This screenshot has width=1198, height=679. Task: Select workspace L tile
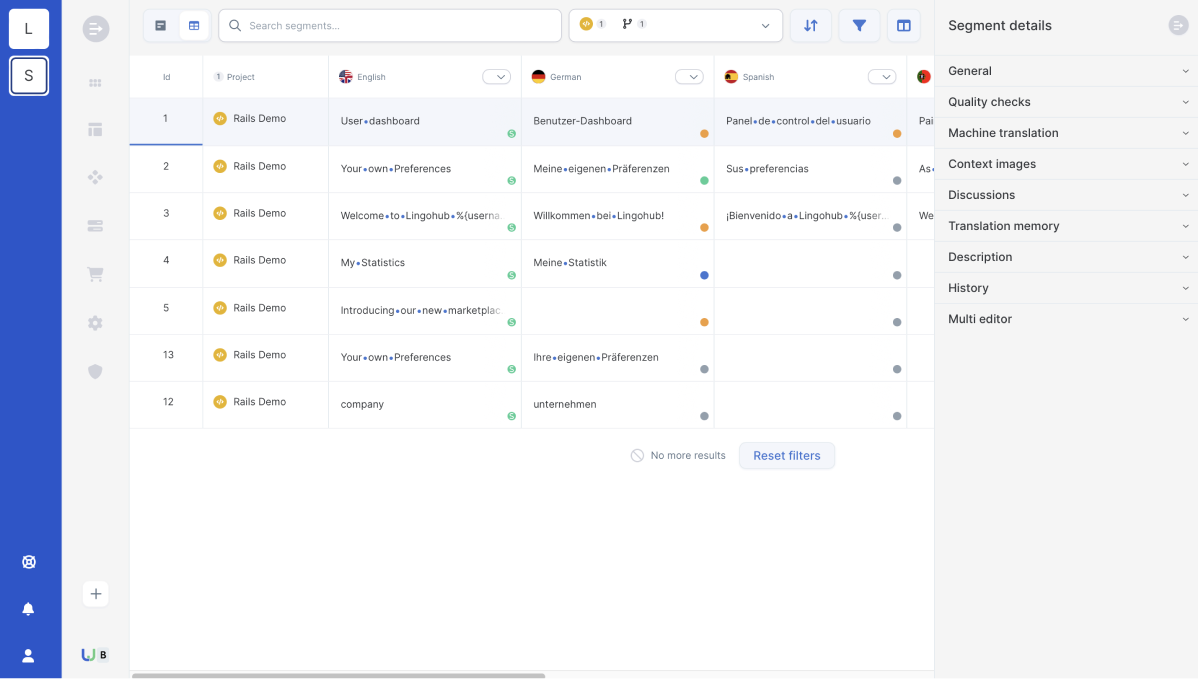tap(29, 29)
